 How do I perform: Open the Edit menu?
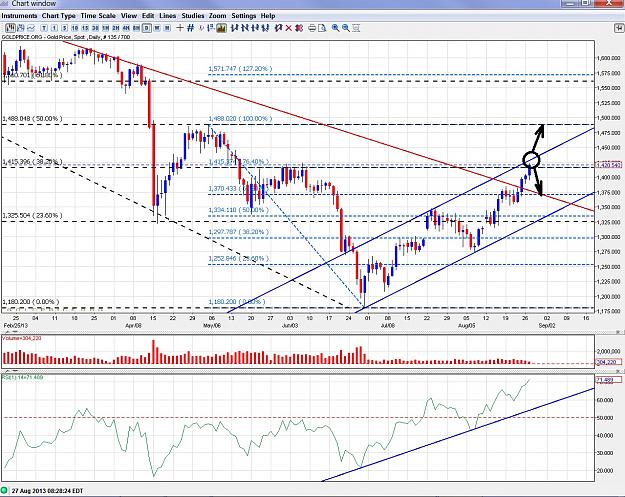click(148, 16)
